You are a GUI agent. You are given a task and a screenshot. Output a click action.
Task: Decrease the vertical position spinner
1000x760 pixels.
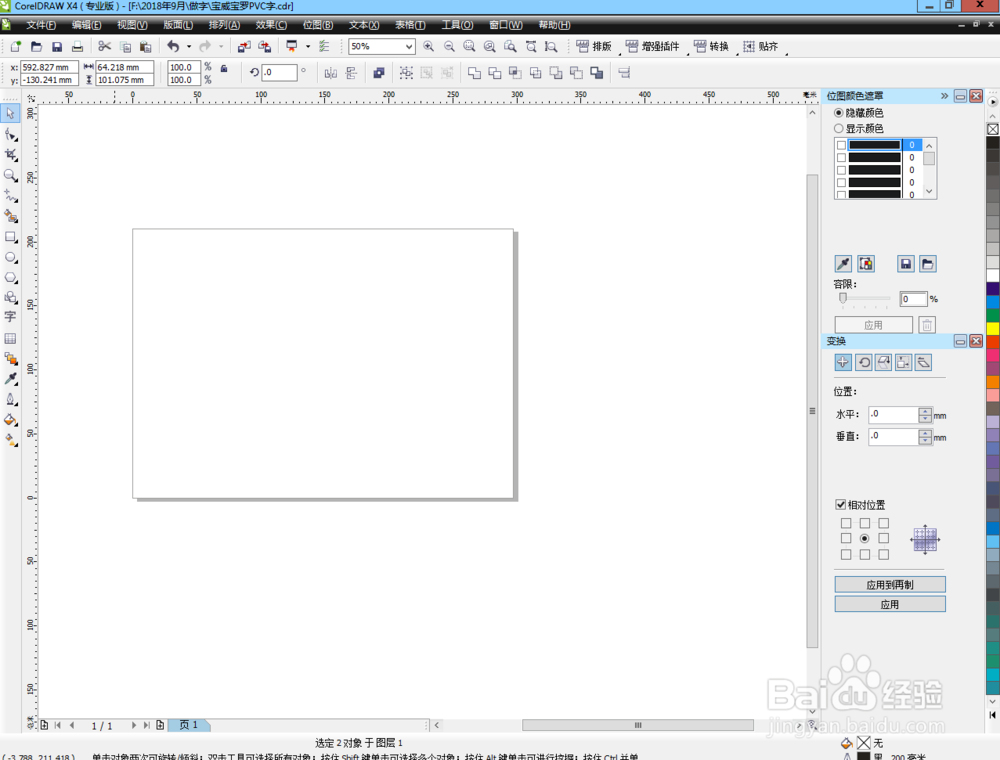(925, 441)
